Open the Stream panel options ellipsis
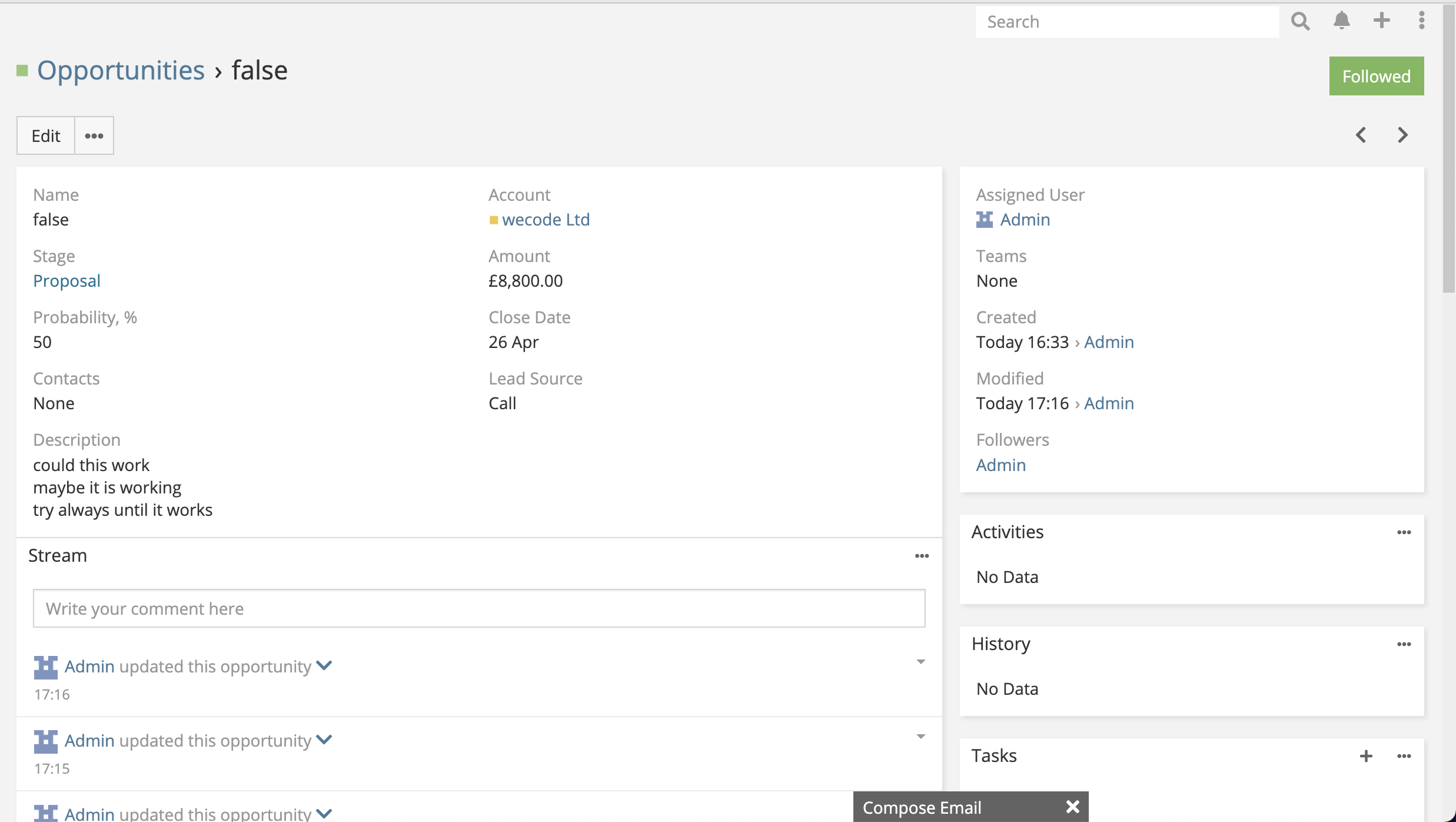This screenshot has width=1456, height=822. pyautogui.click(x=921, y=555)
